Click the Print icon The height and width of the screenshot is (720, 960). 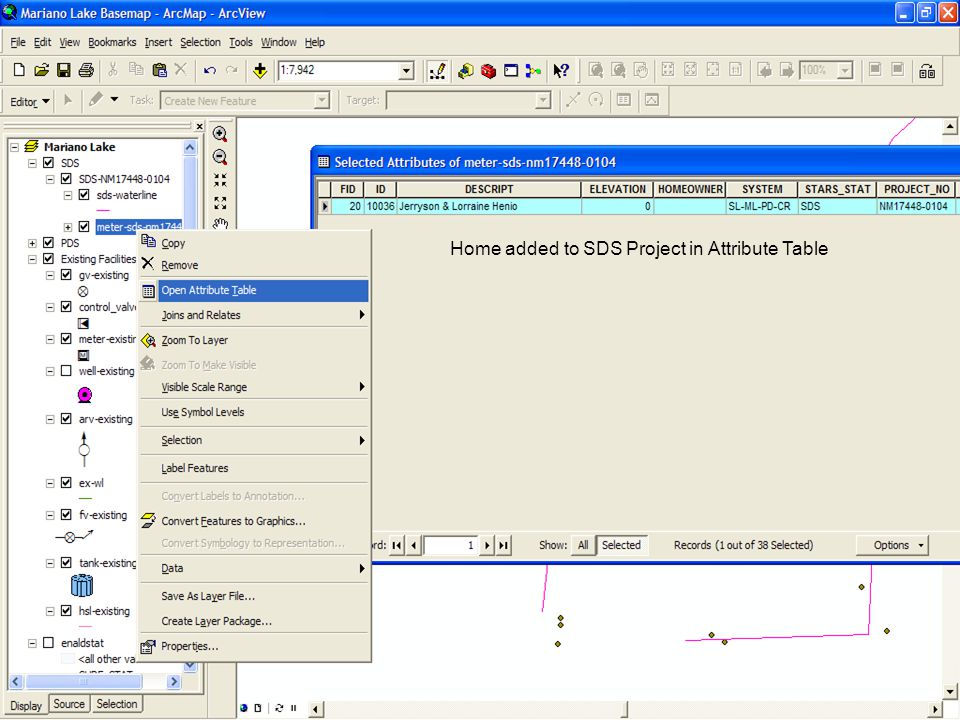click(x=86, y=70)
